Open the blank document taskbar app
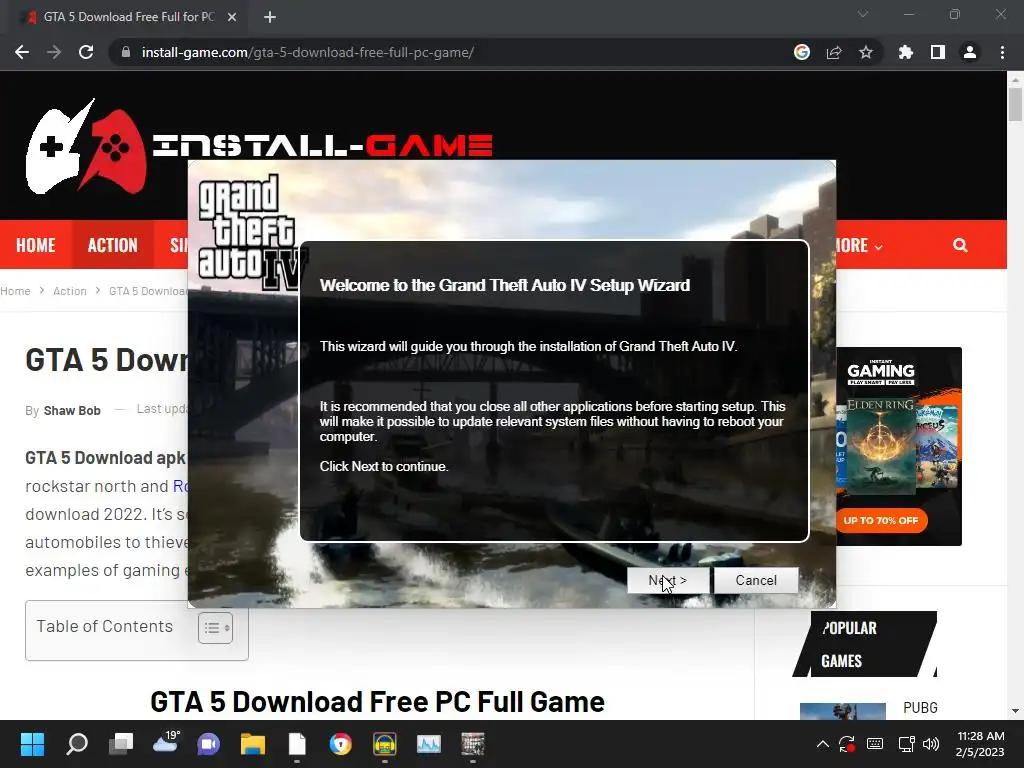This screenshot has height=768, width=1024. coord(297,744)
